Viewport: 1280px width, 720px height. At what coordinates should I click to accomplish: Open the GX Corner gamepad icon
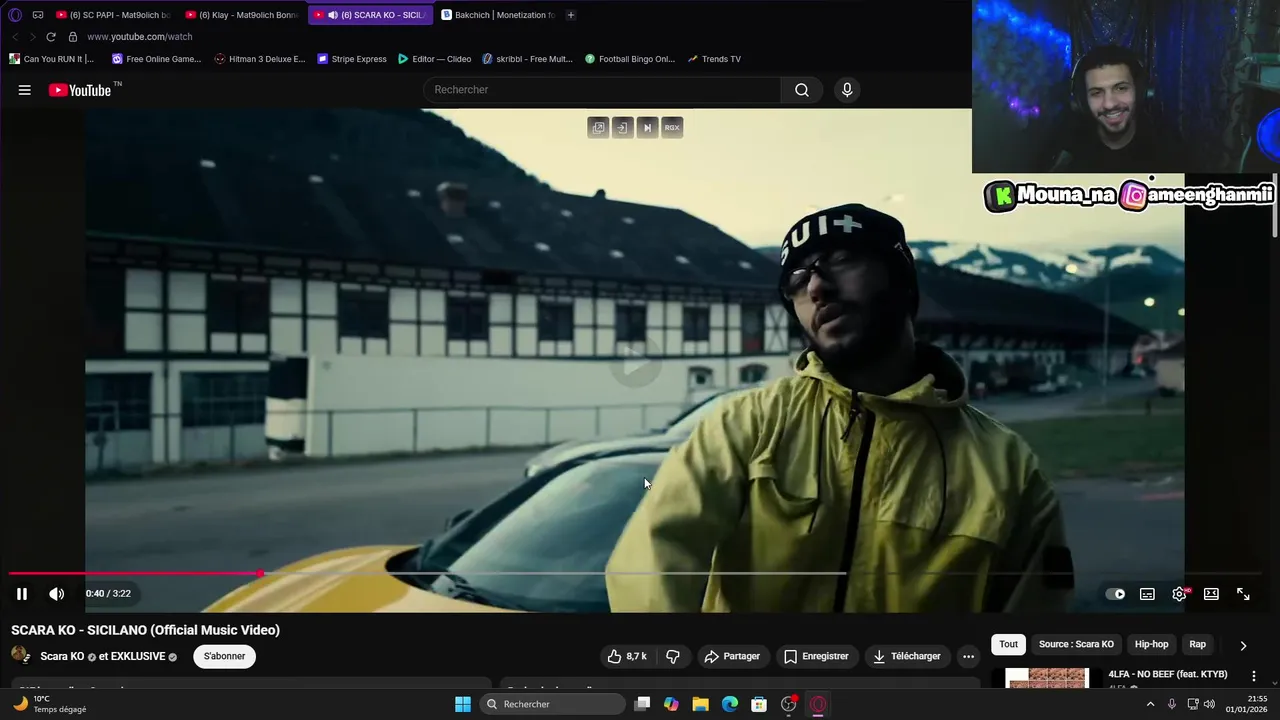[38, 15]
